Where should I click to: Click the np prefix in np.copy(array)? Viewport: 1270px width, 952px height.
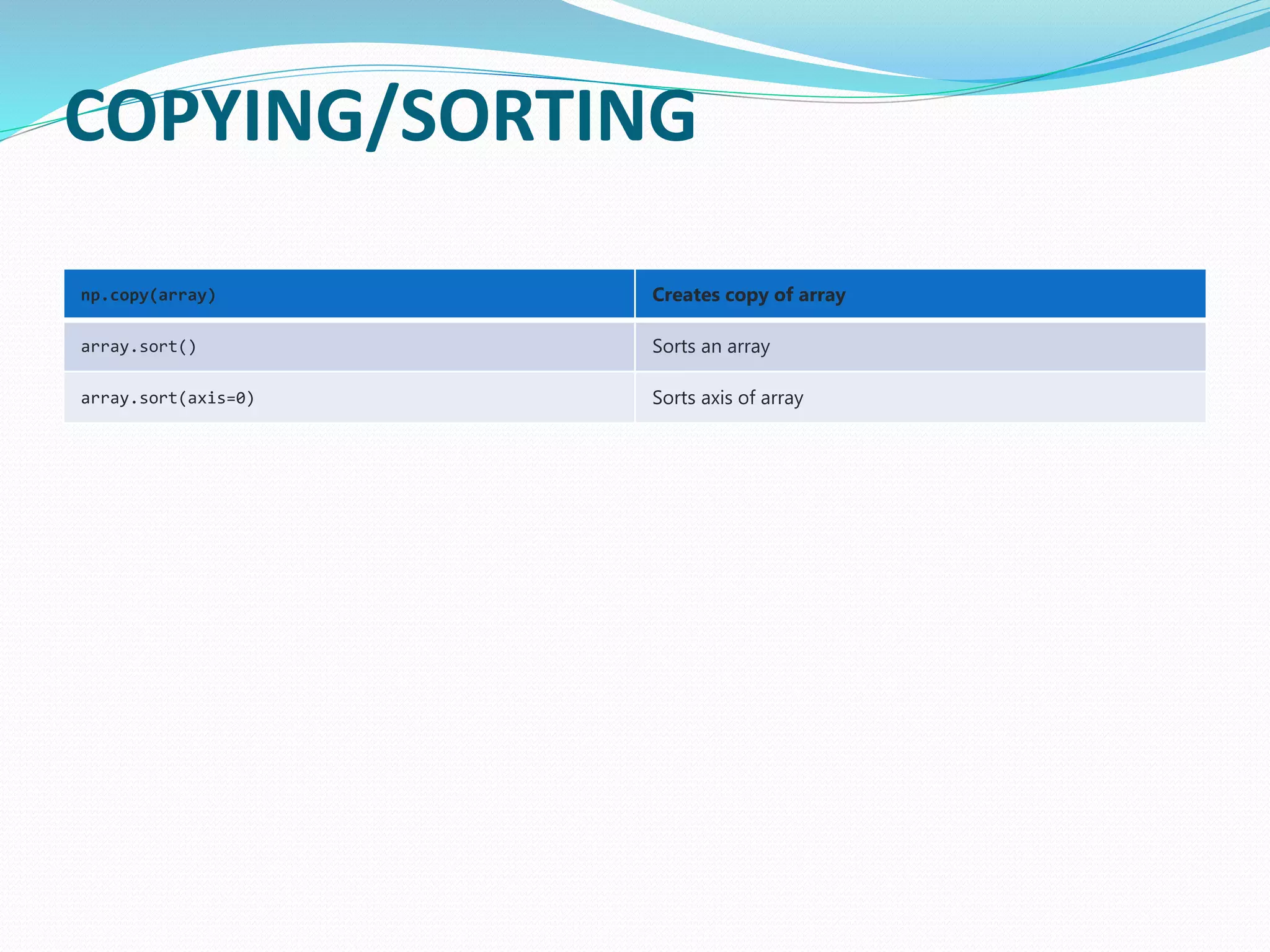[x=91, y=295]
